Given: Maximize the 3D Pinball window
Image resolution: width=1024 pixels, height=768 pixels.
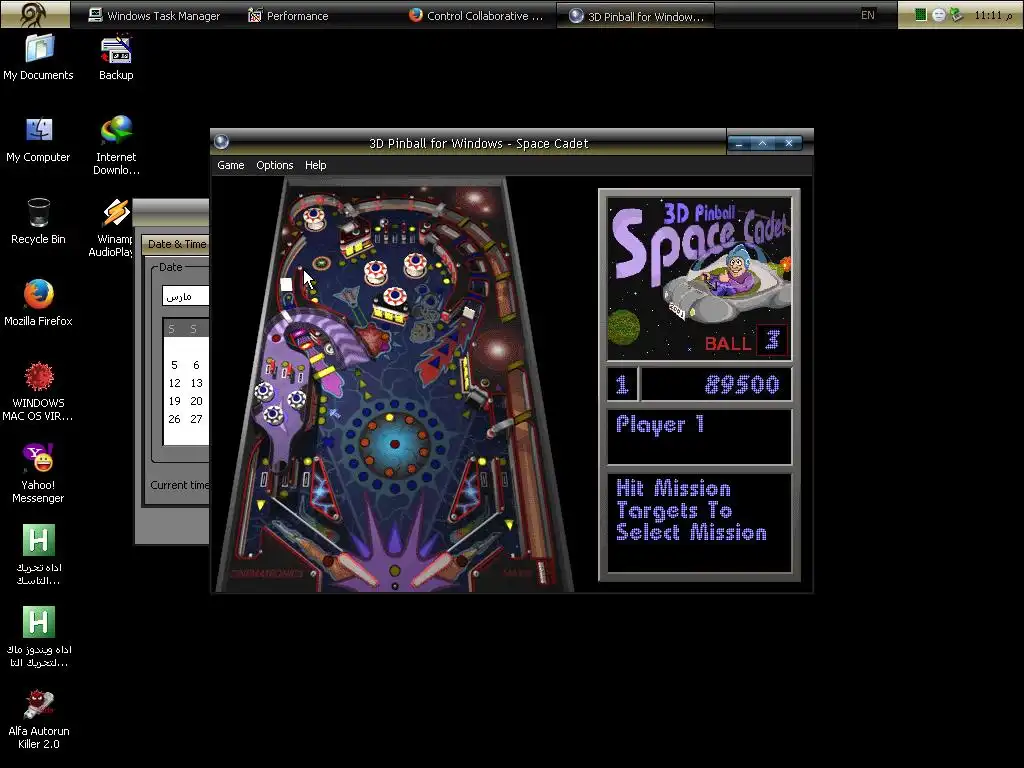Looking at the screenshot, I should pos(763,143).
